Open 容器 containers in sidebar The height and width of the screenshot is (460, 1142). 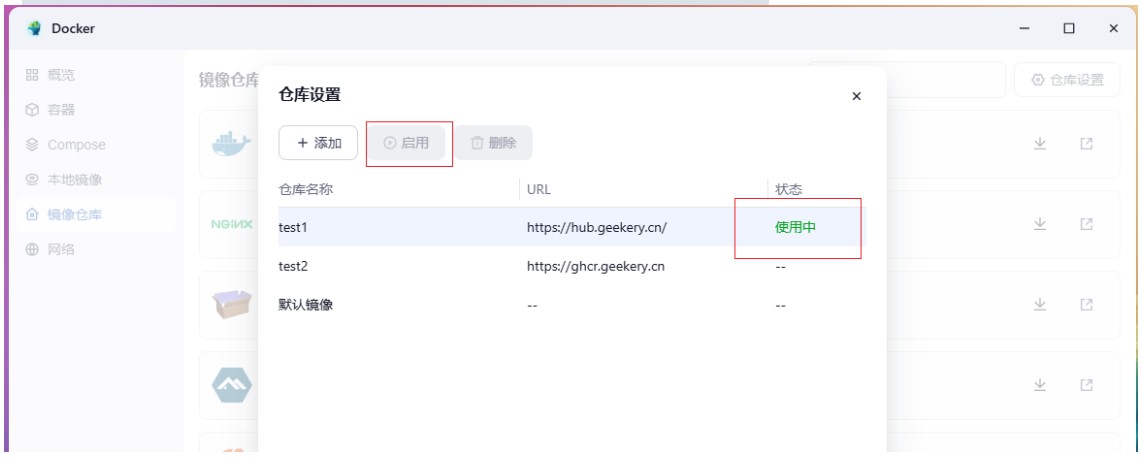96,110
